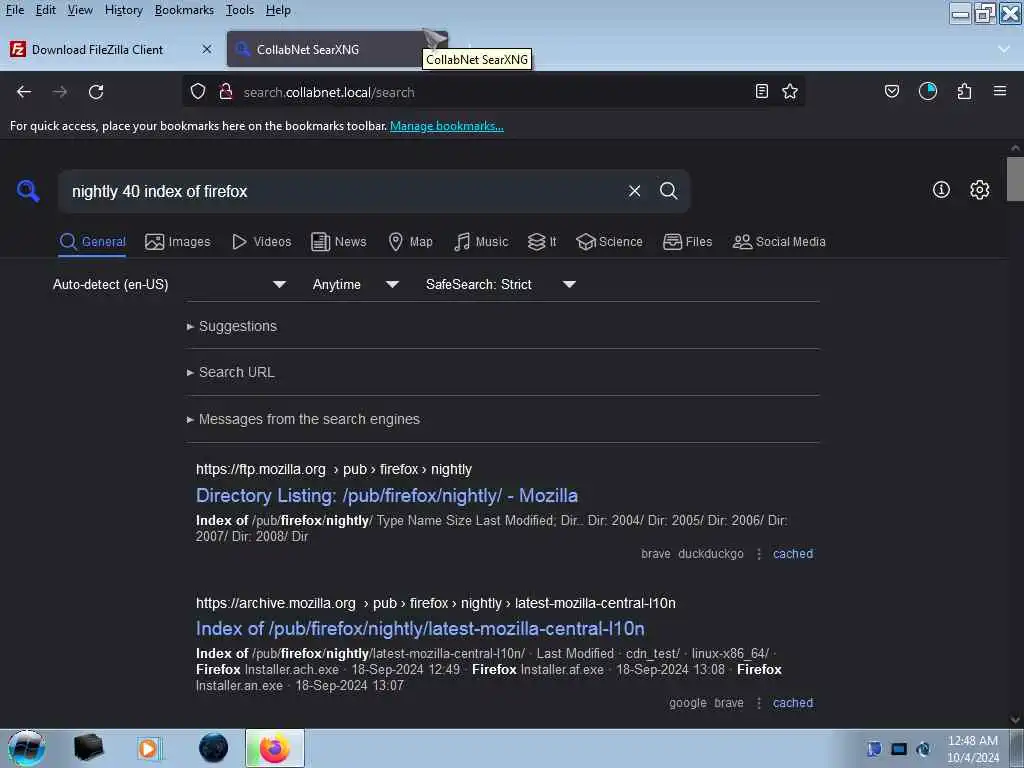The image size is (1024, 768).
Task: Open tracking protection shield icon
Action: (198, 92)
